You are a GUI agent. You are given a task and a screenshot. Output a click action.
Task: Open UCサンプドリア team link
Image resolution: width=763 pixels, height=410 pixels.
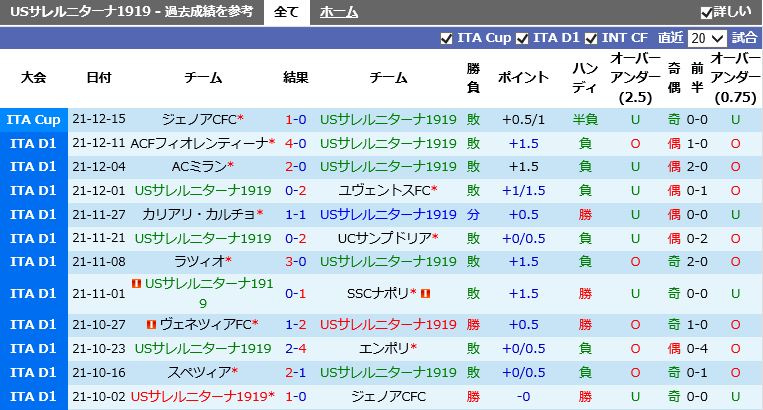tap(384, 238)
